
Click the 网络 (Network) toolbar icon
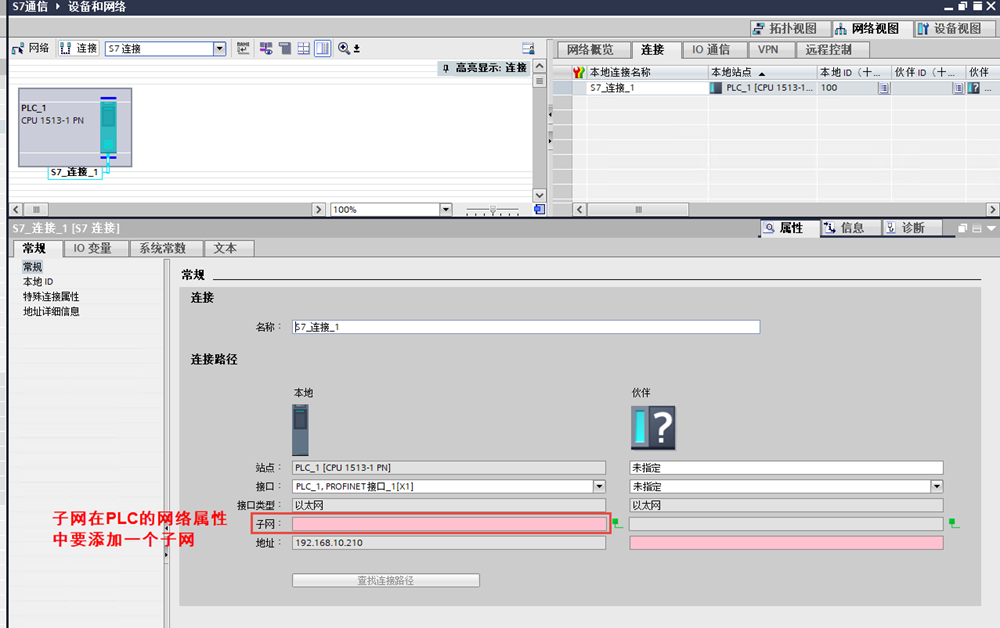point(30,48)
